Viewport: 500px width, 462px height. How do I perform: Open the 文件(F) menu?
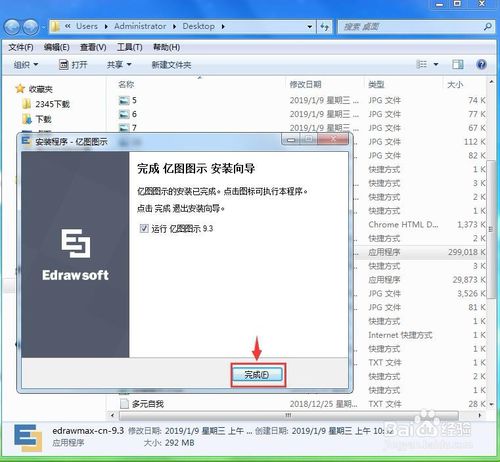[x=21, y=47]
